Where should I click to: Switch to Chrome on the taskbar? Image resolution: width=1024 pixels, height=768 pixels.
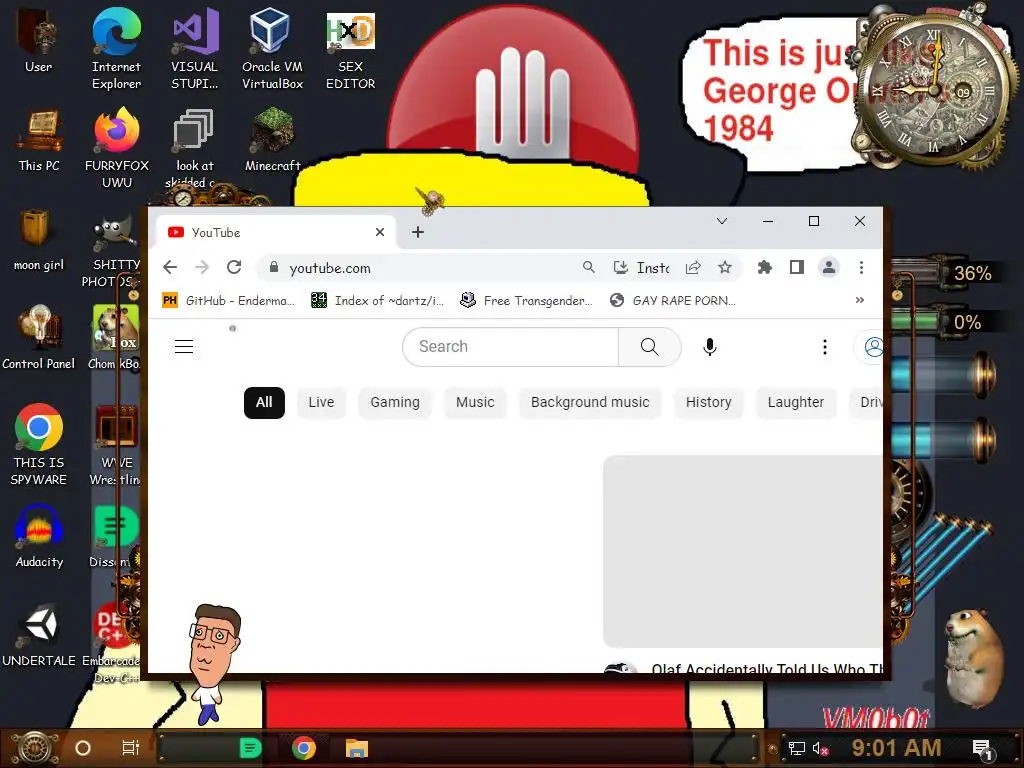[x=304, y=748]
